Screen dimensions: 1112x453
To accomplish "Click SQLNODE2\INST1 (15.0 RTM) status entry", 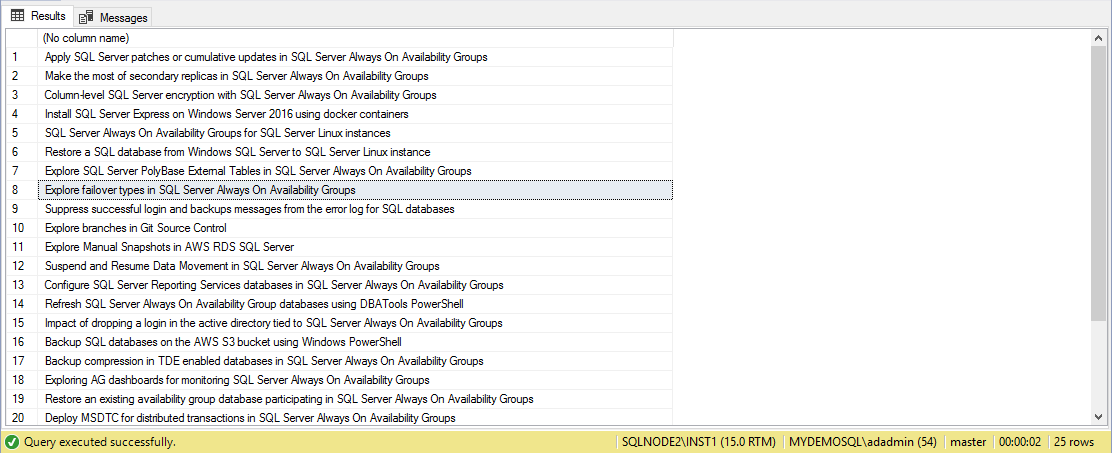I will [x=698, y=442].
